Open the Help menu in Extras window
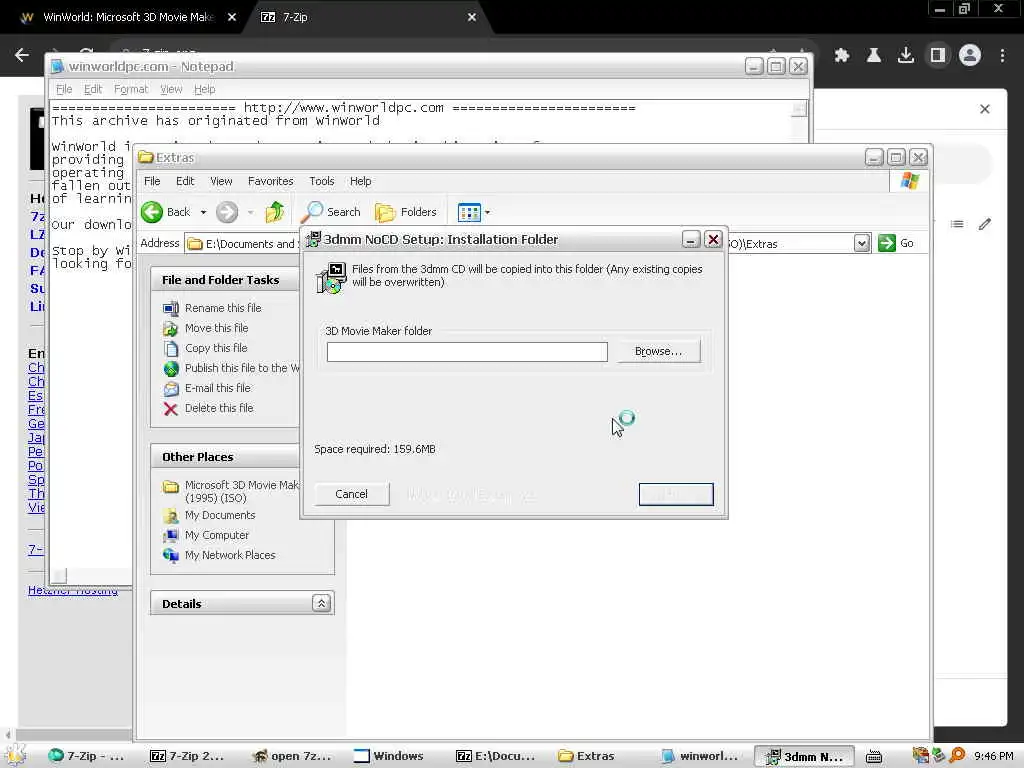This screenshot has width=1024, height=768. click(x=360, y=181)
